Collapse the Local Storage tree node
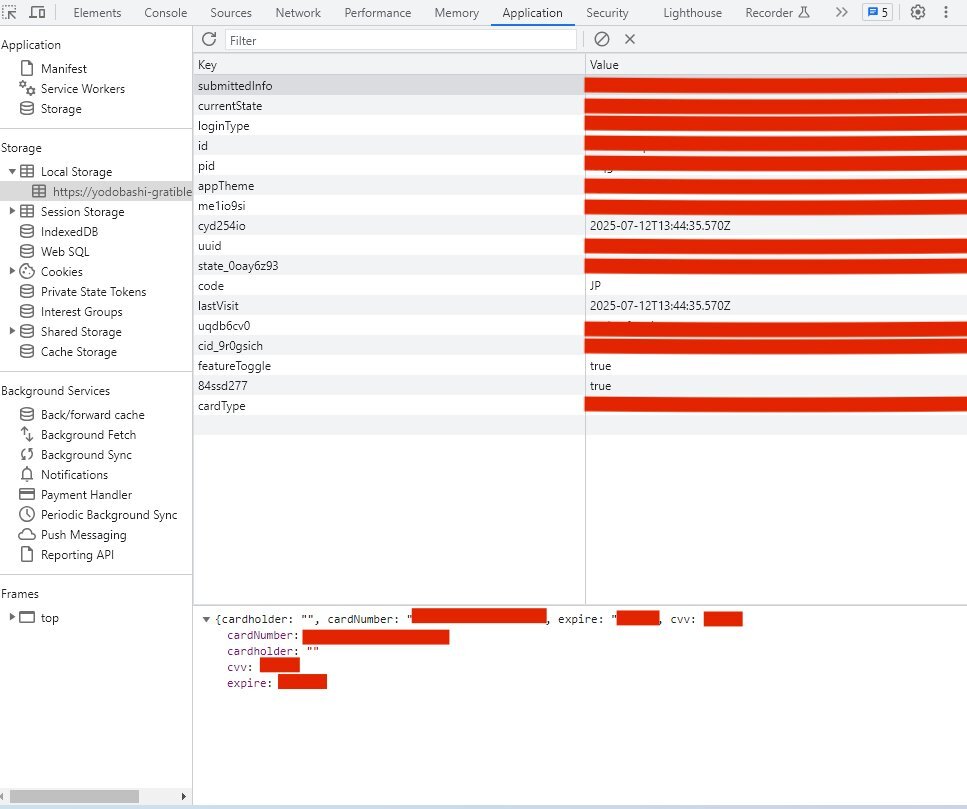This screenshot has width=967, height=809. [x=12, y=171]
